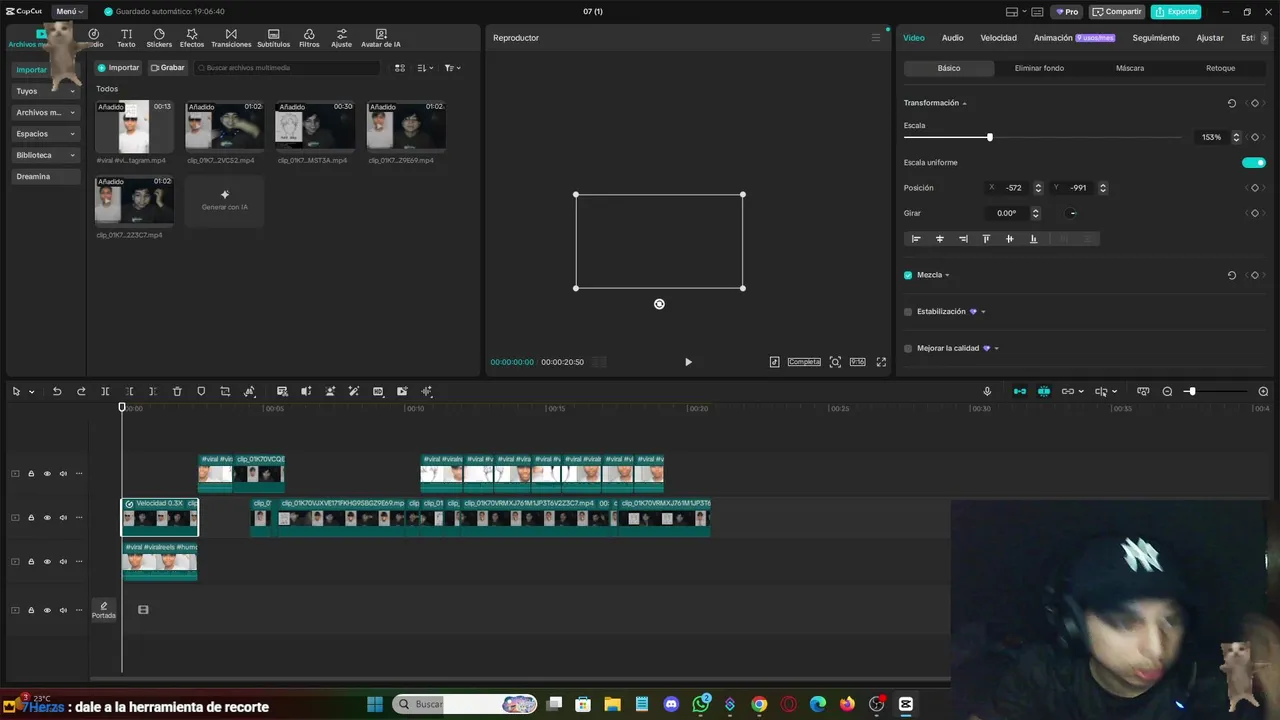Enable the Estabilización checkbox

pos(908,312)
